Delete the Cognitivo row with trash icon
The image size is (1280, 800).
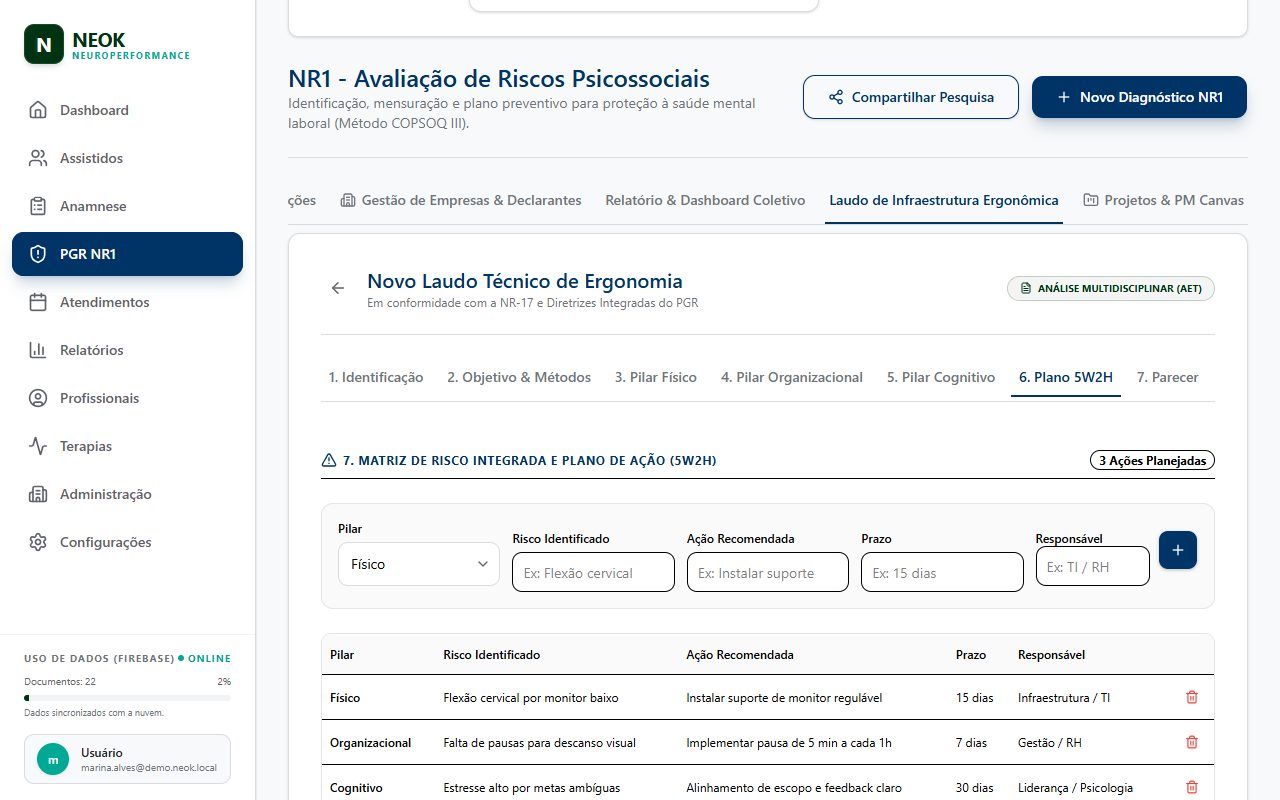(1191, 787)
